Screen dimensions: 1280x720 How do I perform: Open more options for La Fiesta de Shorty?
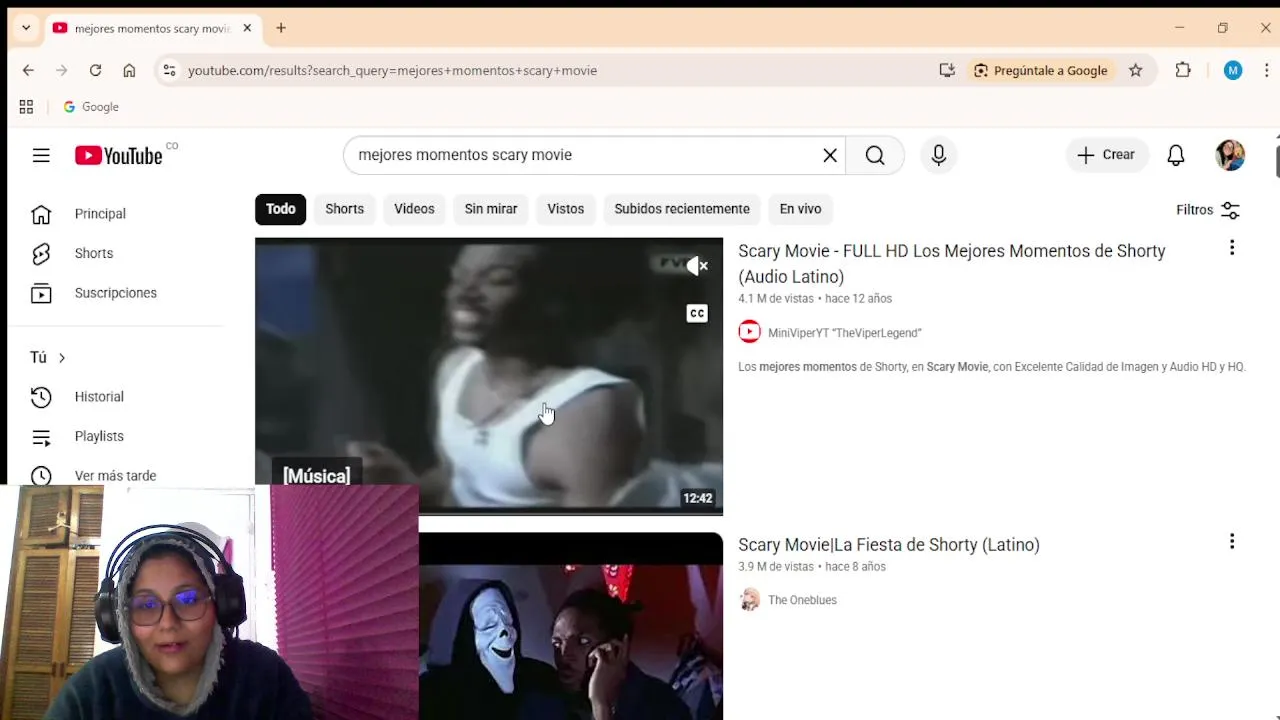(x=1232, y=541)
